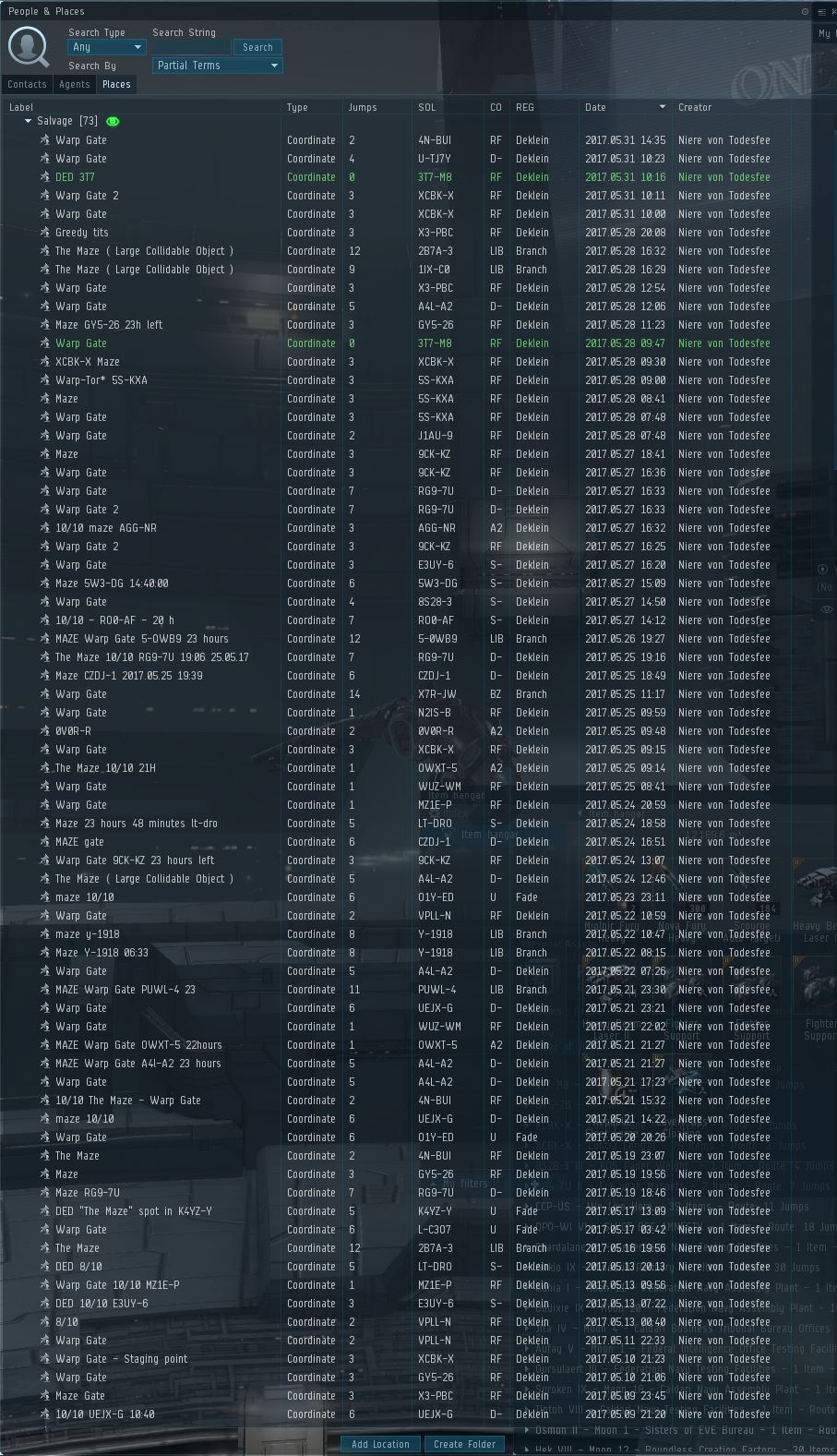Viewport: 837px width, 1456px height.
Task: Click the L-C3O7 solar system cell
Action: (435, 1230)
